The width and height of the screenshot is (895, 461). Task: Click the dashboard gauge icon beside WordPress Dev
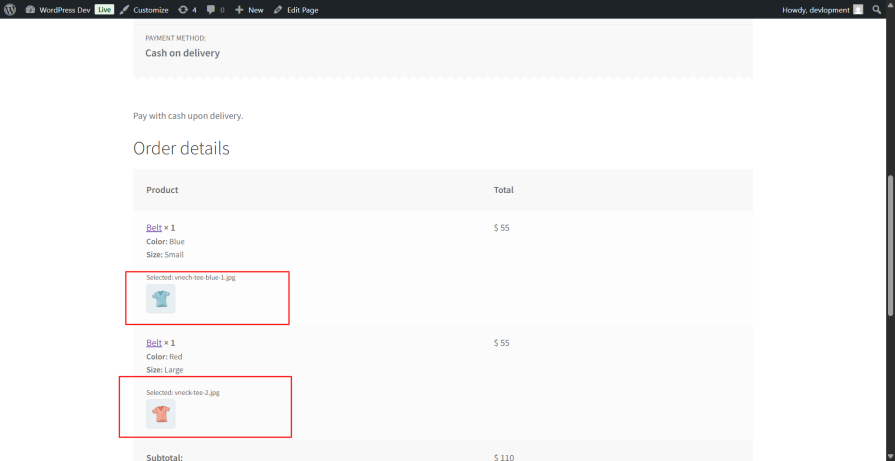[x=30, y=10]
